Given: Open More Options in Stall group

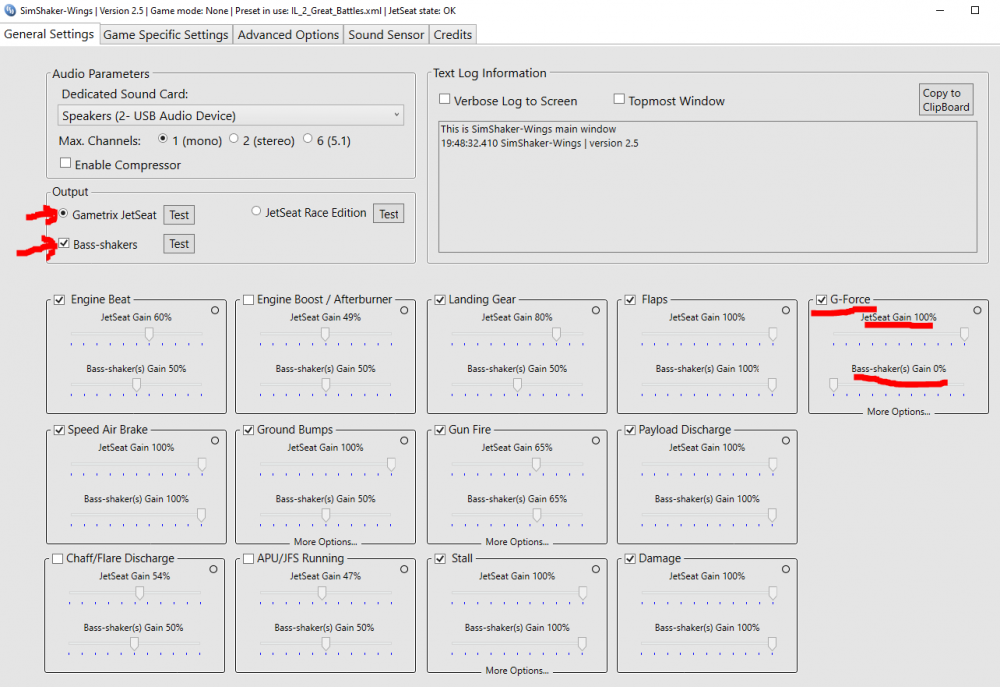Looking at the screenshot, I should tap(517, 670).
